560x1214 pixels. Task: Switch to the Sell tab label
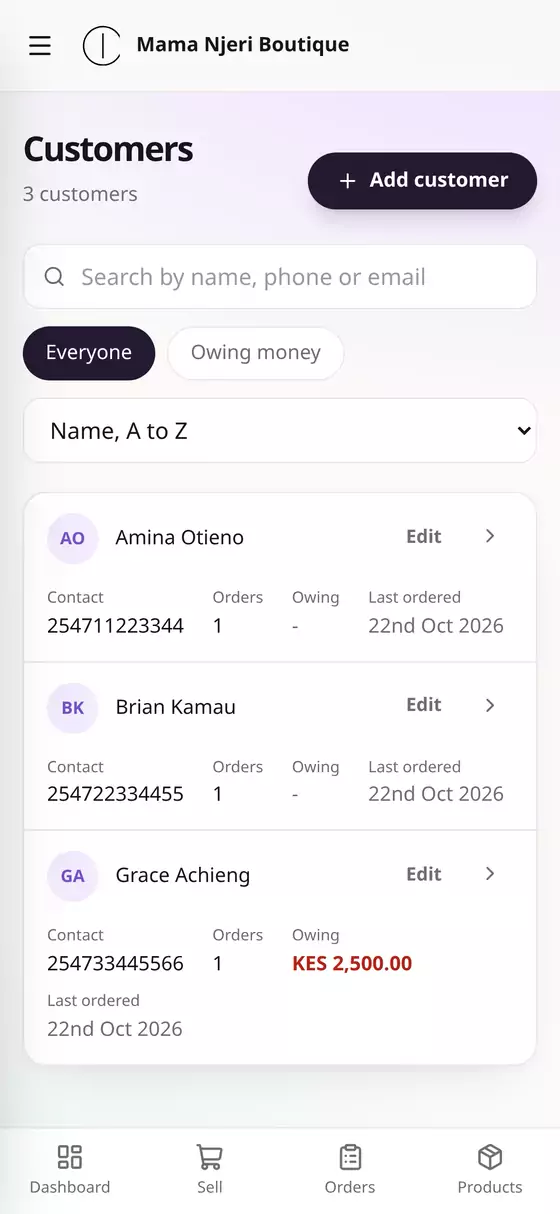pyautogui.click(x=210, y=1187)
